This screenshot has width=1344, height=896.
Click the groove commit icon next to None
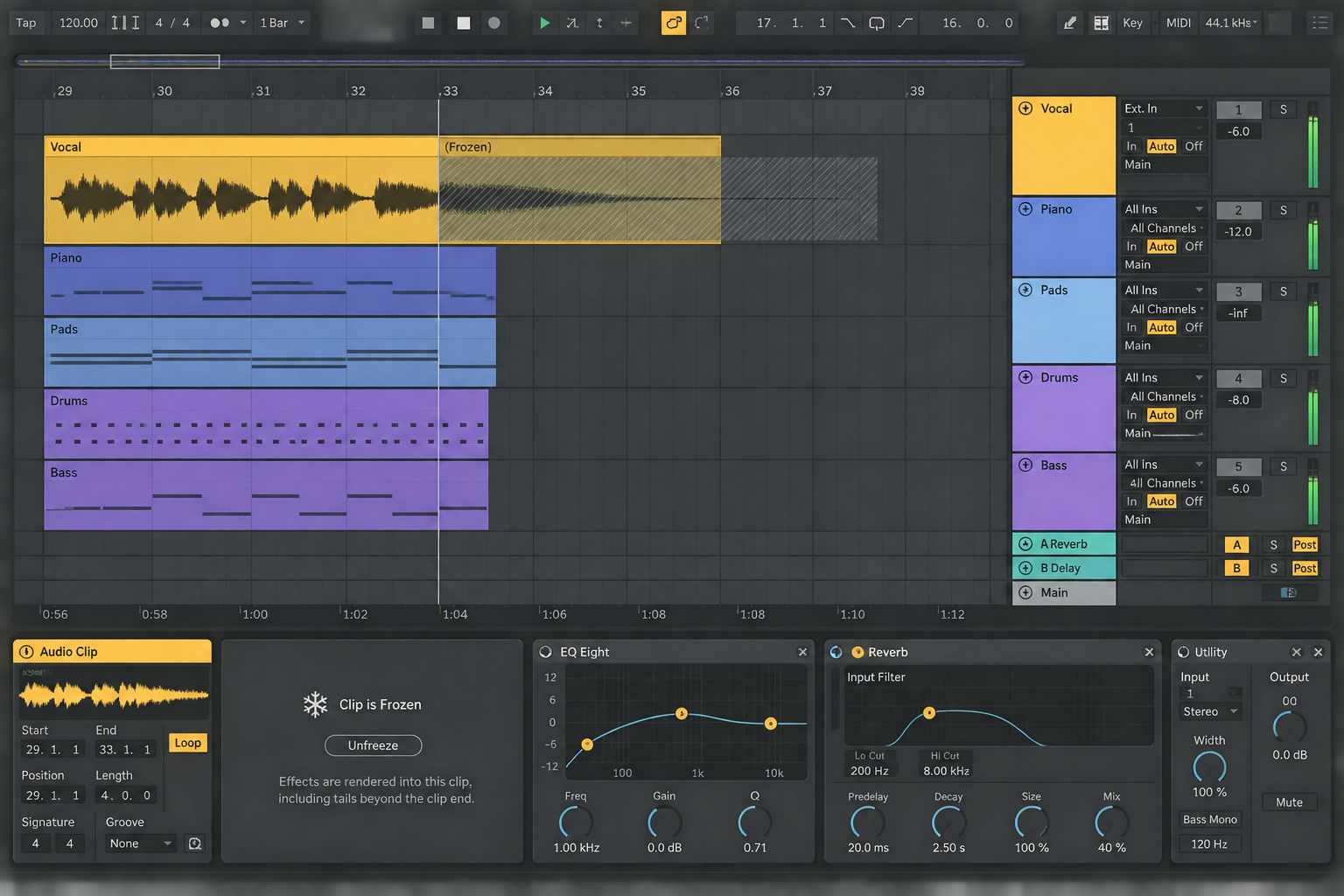coord(195,843)
